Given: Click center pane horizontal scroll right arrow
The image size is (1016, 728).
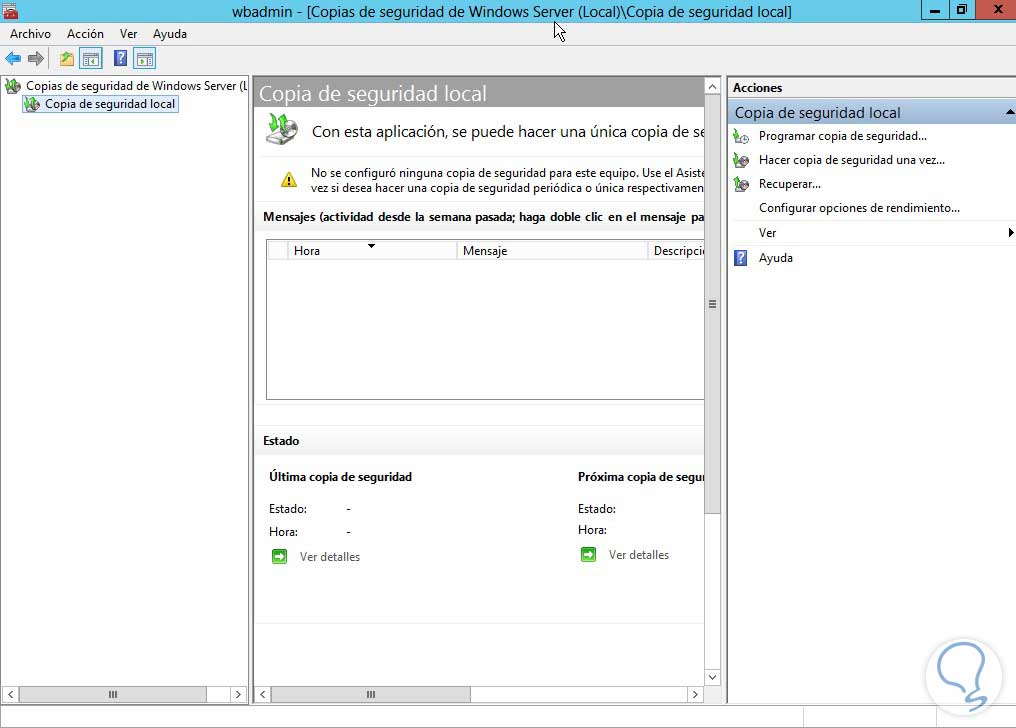Looking at the screenshot, I should (x=695, y=694).
